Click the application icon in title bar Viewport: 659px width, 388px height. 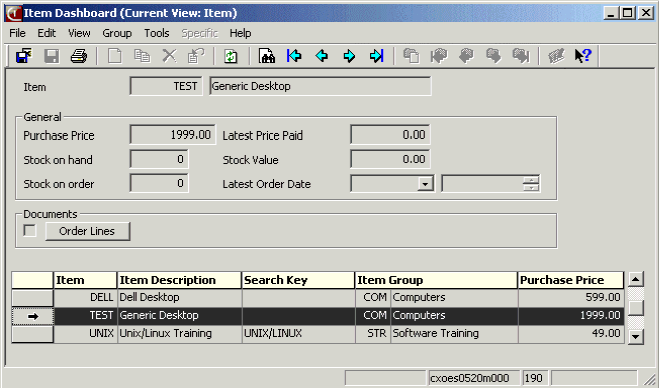(x=13, y=13)
